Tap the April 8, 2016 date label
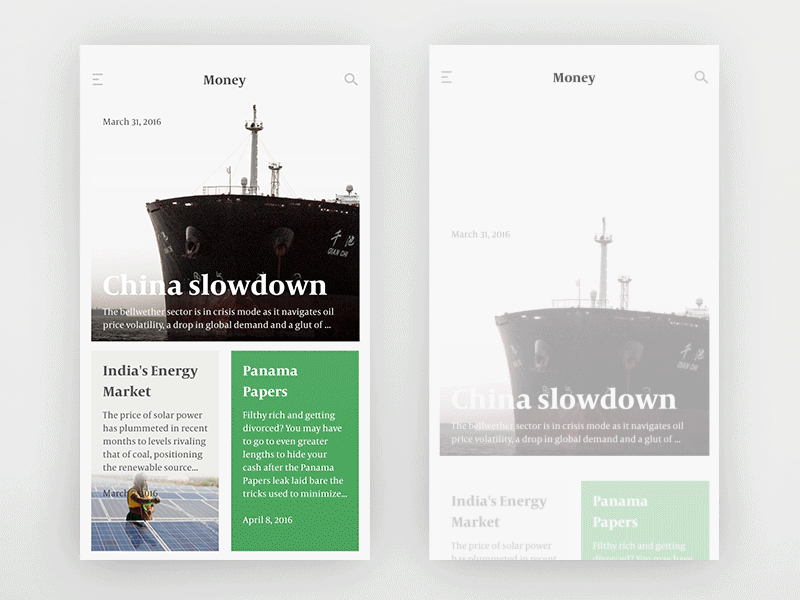 click(266, 520)
